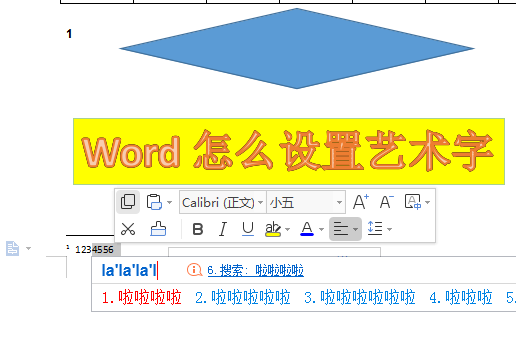Decrease font size with A- icon
This screenshot has width=516, height=363.
point(387,202)
